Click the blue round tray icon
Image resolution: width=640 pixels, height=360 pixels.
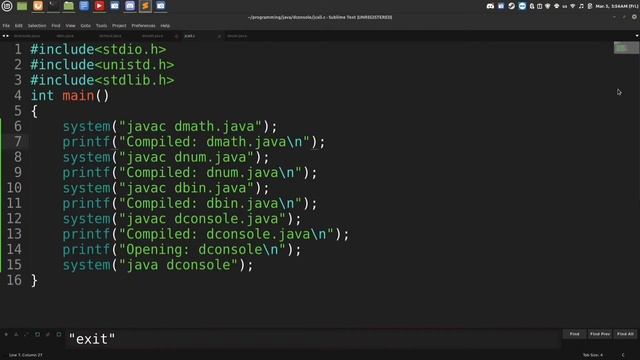tap(522, 6)
